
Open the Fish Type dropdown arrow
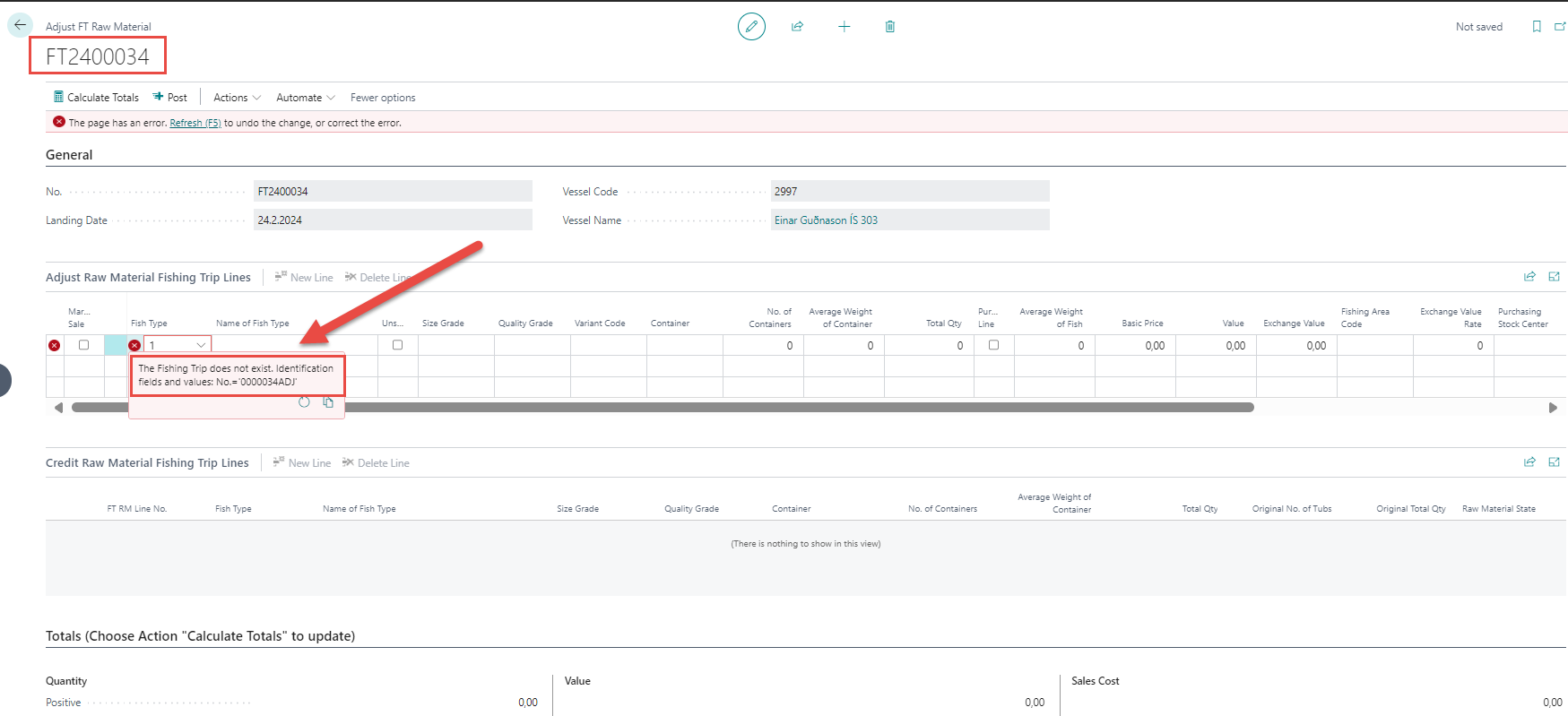[x=201, y=345]
